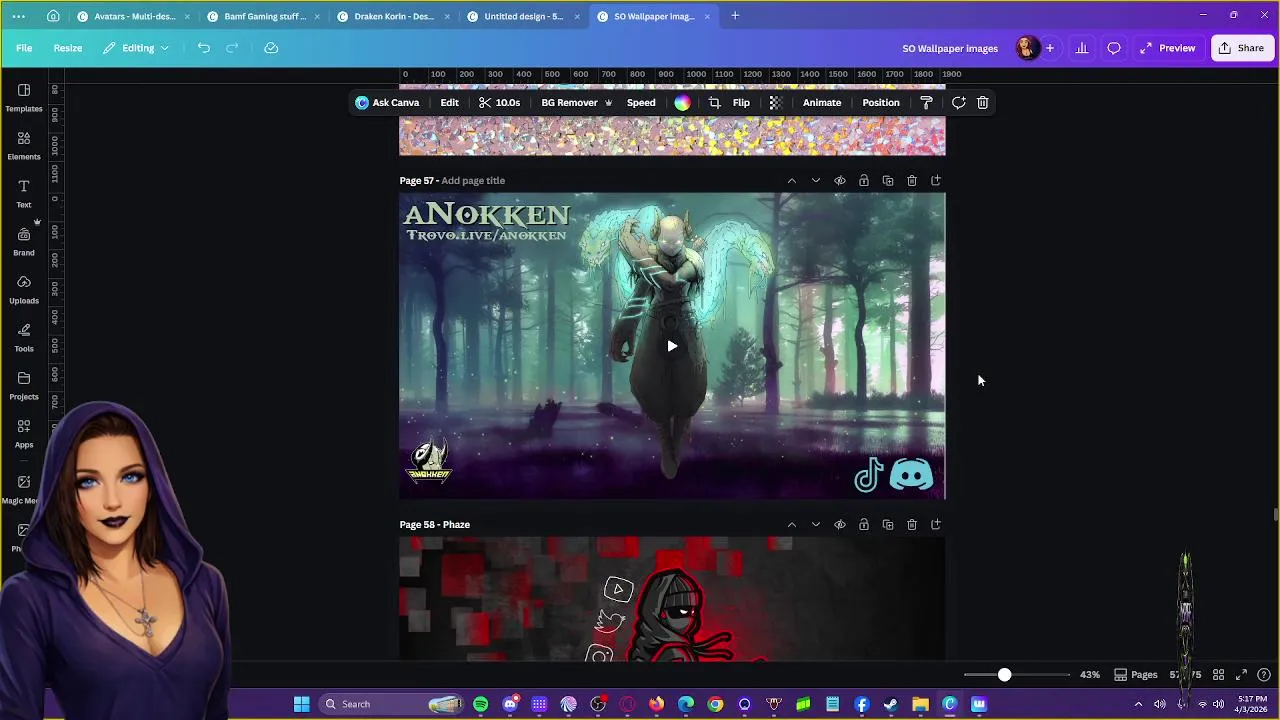Open the File menu
This screenshot has height=720, width=1280.
point(24,48)
